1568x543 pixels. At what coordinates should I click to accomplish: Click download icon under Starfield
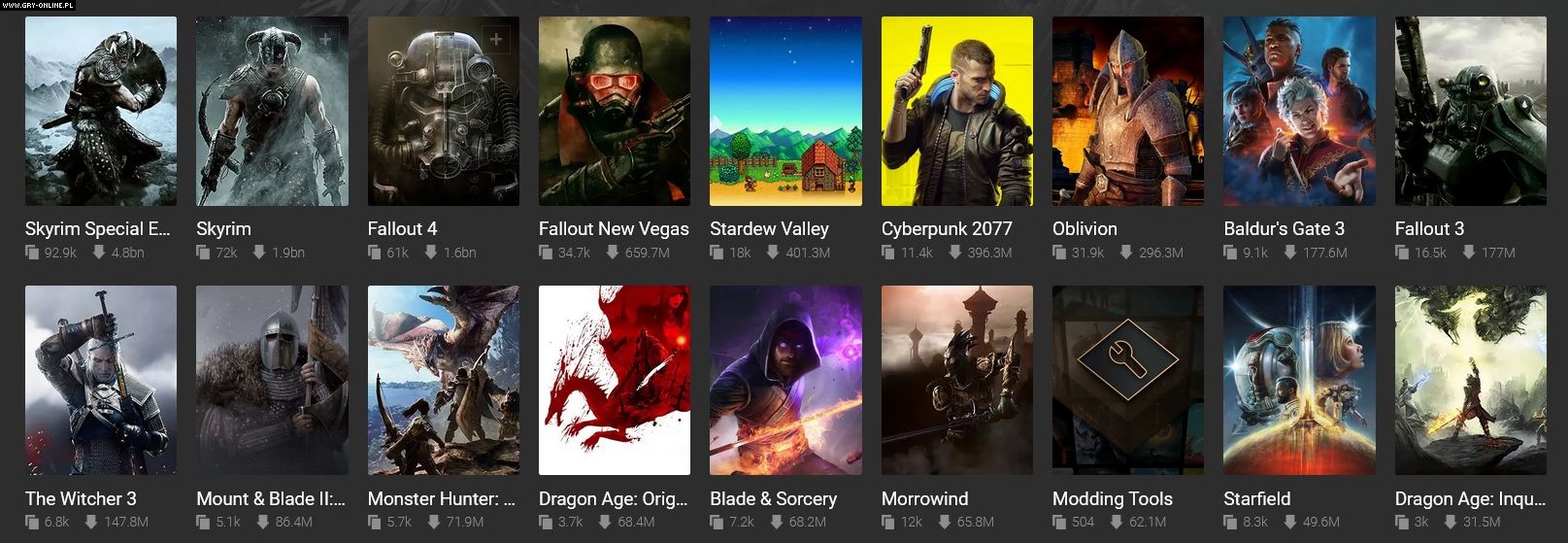point(1289,523)
